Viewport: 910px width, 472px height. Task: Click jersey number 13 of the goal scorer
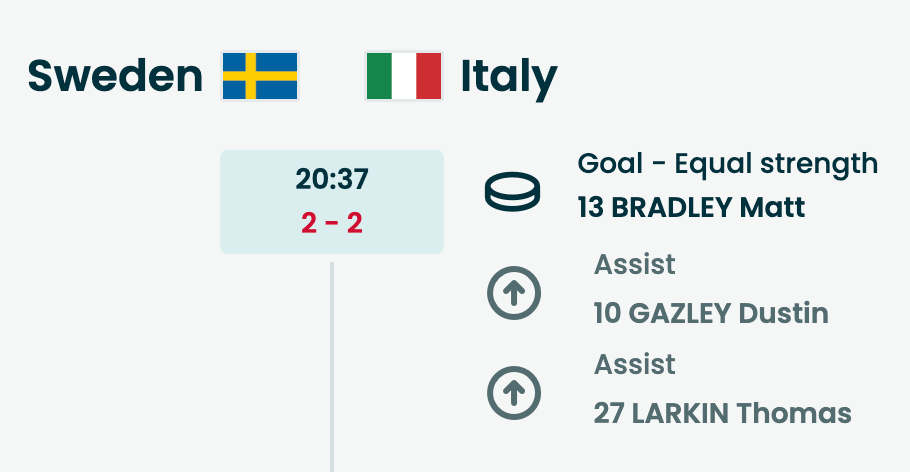590,208
